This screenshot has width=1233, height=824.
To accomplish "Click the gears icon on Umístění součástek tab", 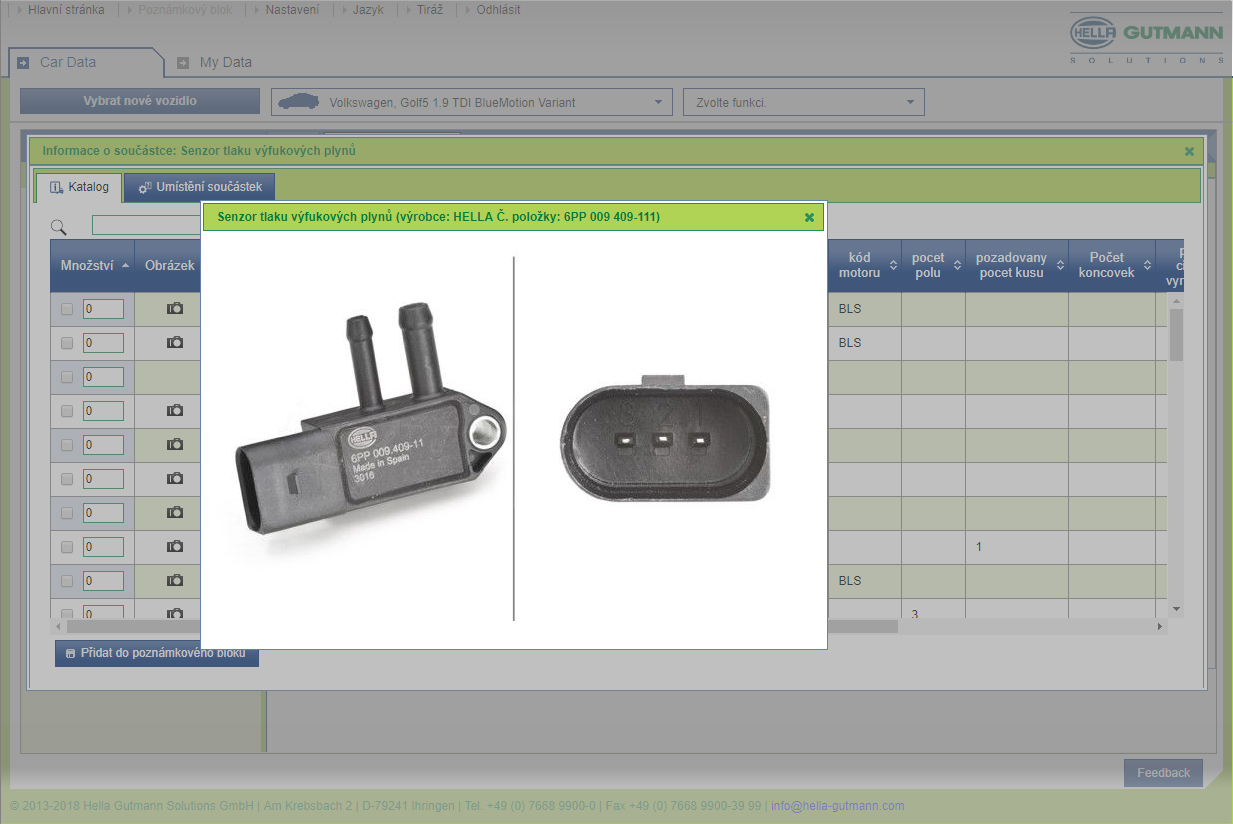I will coord(145,187).
